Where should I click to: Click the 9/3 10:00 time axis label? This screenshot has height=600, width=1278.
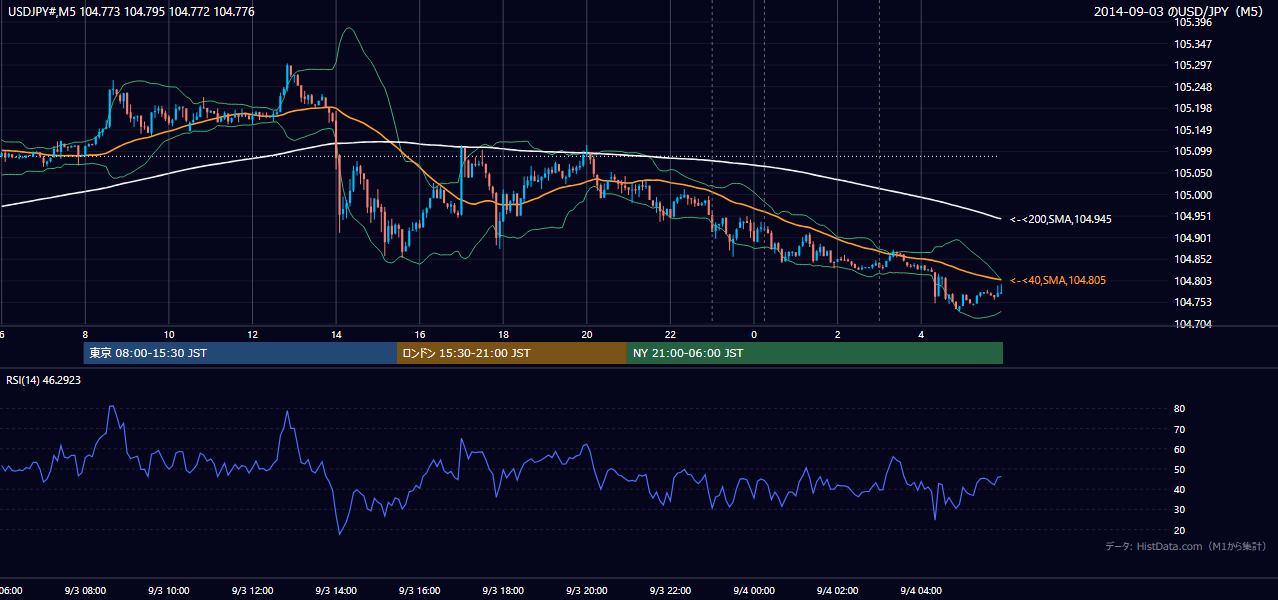tap(168, 590)
